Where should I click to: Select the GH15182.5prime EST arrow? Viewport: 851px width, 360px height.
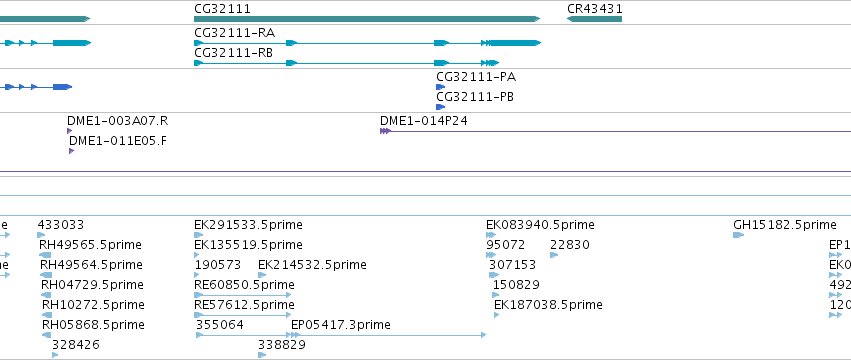739,235
